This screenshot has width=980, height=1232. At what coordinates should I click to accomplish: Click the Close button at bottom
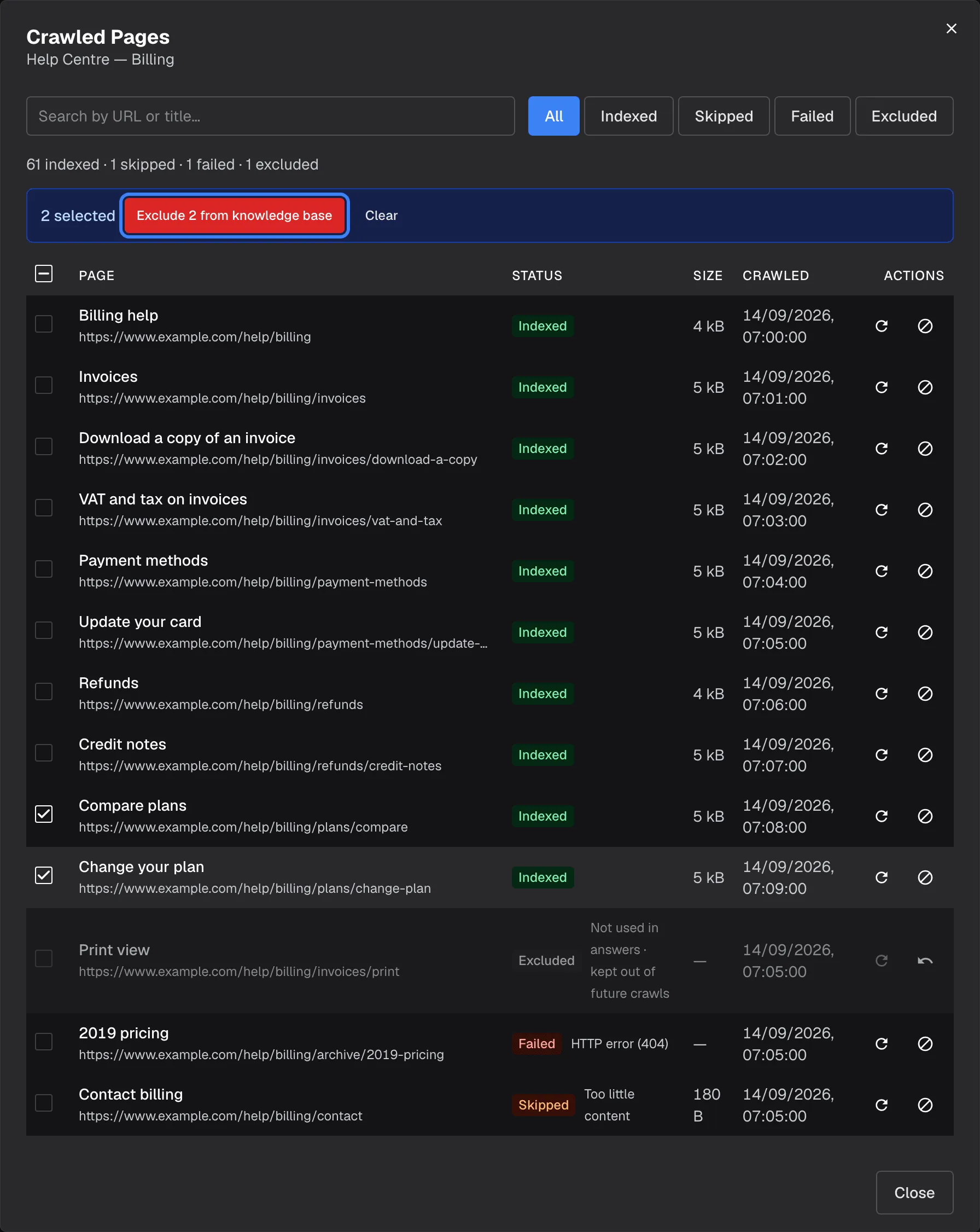click(x=914, y=1193)
